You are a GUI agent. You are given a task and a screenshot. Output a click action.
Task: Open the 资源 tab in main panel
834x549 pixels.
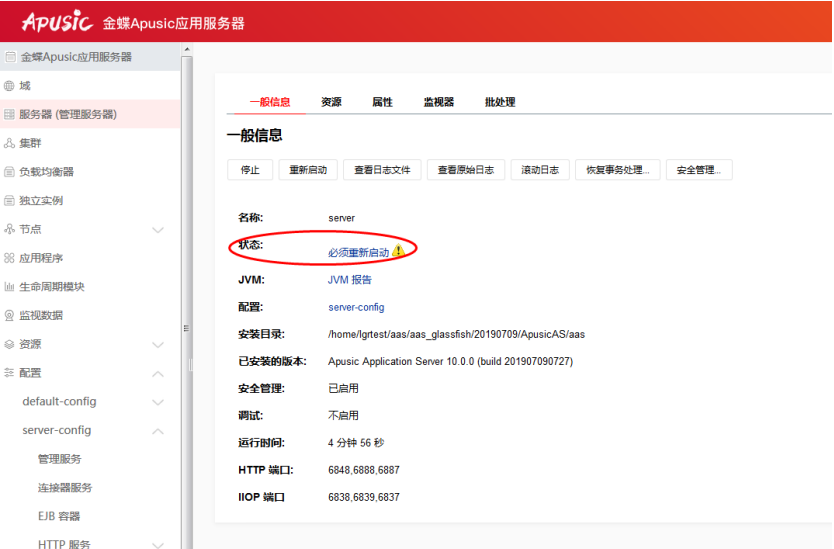coord(331,102)
